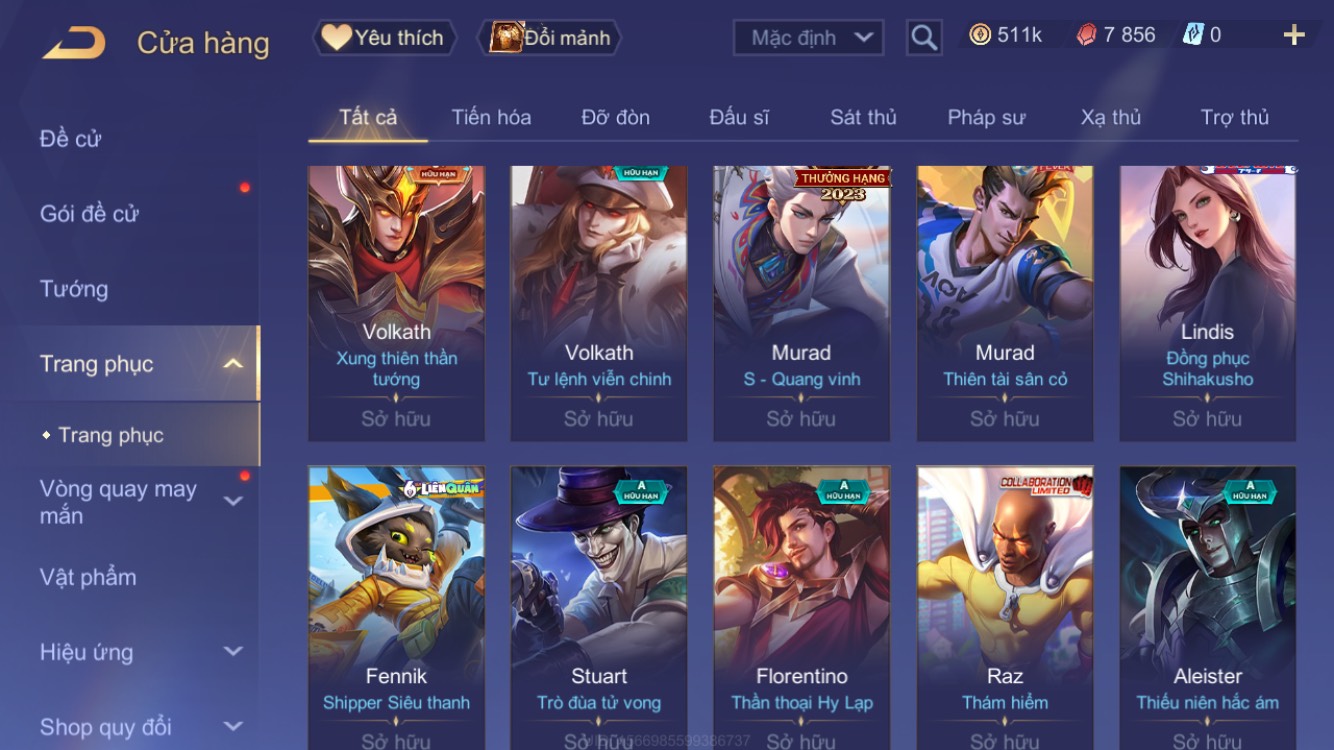Image resolution: width=1334 pixels, height=750 pixels.
Task: Tap the blue voucher currency icon
Action: coord(1193,35)
